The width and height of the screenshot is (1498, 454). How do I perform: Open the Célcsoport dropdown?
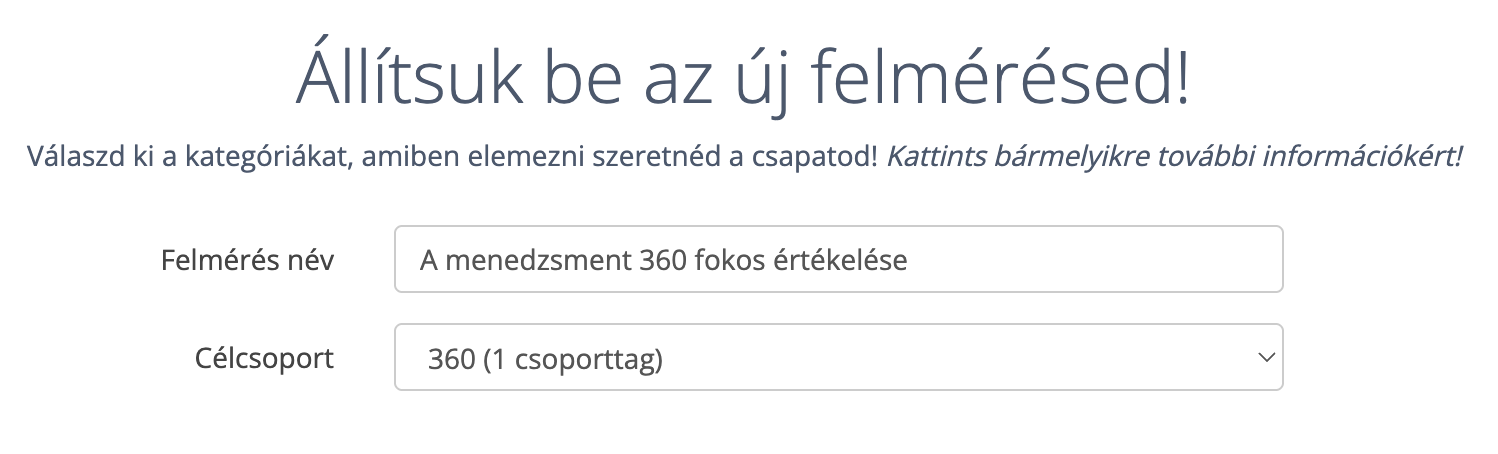[x=838, y=357]
